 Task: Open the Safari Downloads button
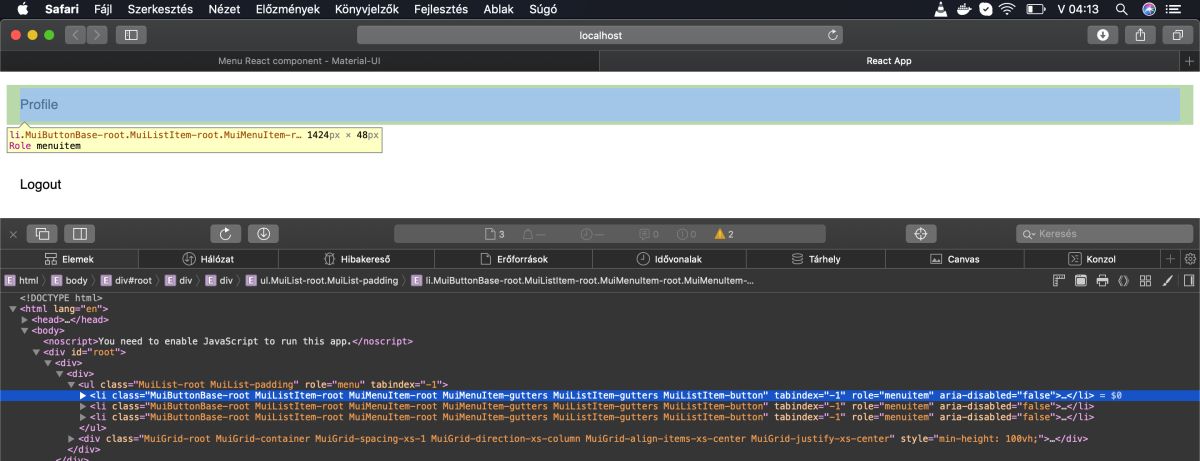click(1103, 35)
